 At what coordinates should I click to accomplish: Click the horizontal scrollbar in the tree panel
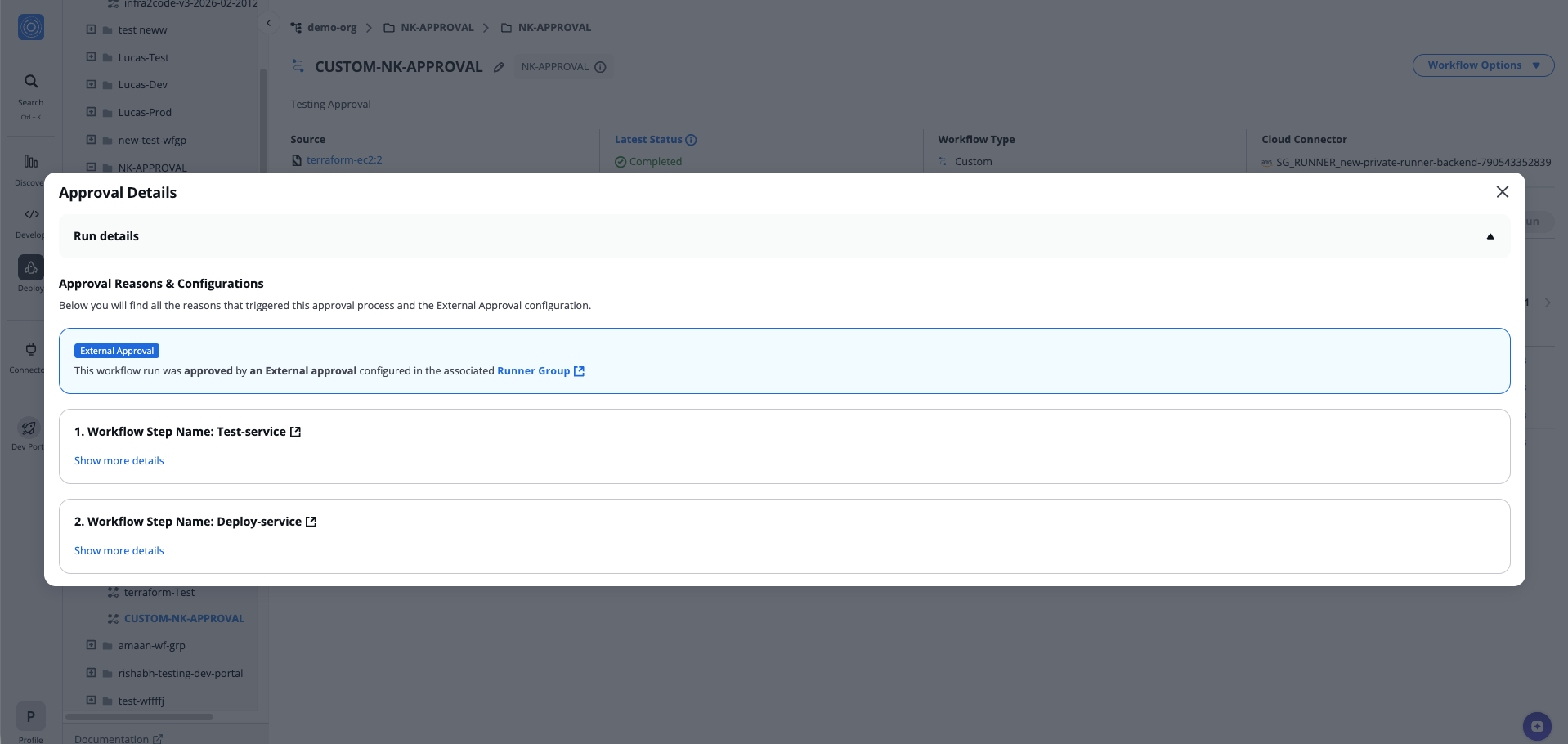pyautogui.click(x=139, y=717)
